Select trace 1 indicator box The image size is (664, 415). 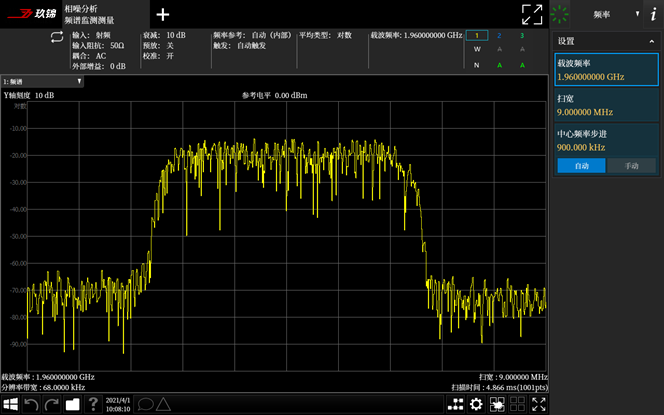point(477,36)
